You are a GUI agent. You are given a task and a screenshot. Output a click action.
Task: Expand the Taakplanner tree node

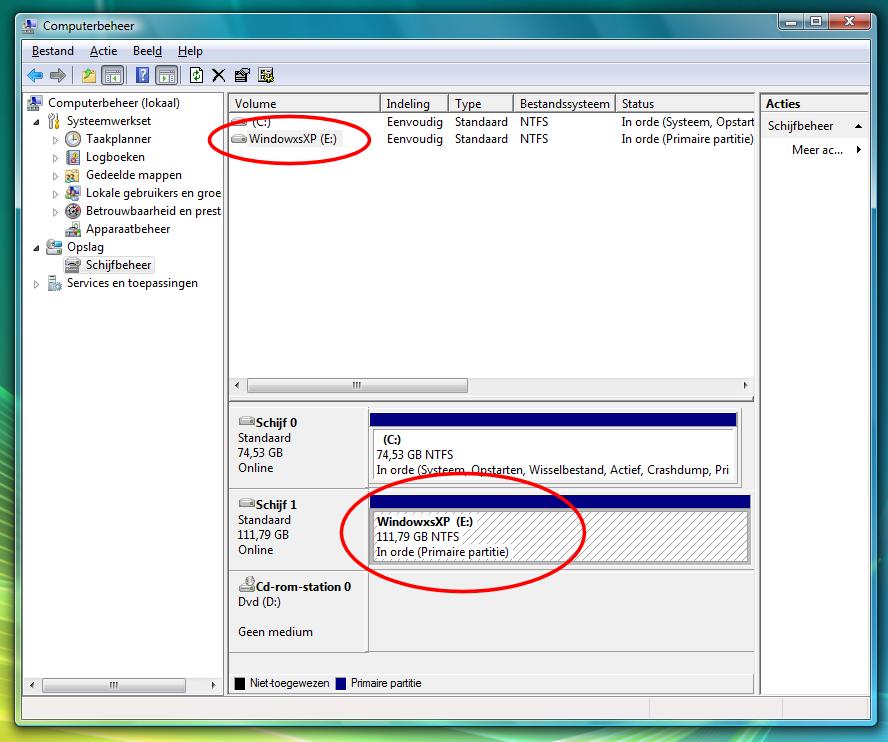coord(56,140)
